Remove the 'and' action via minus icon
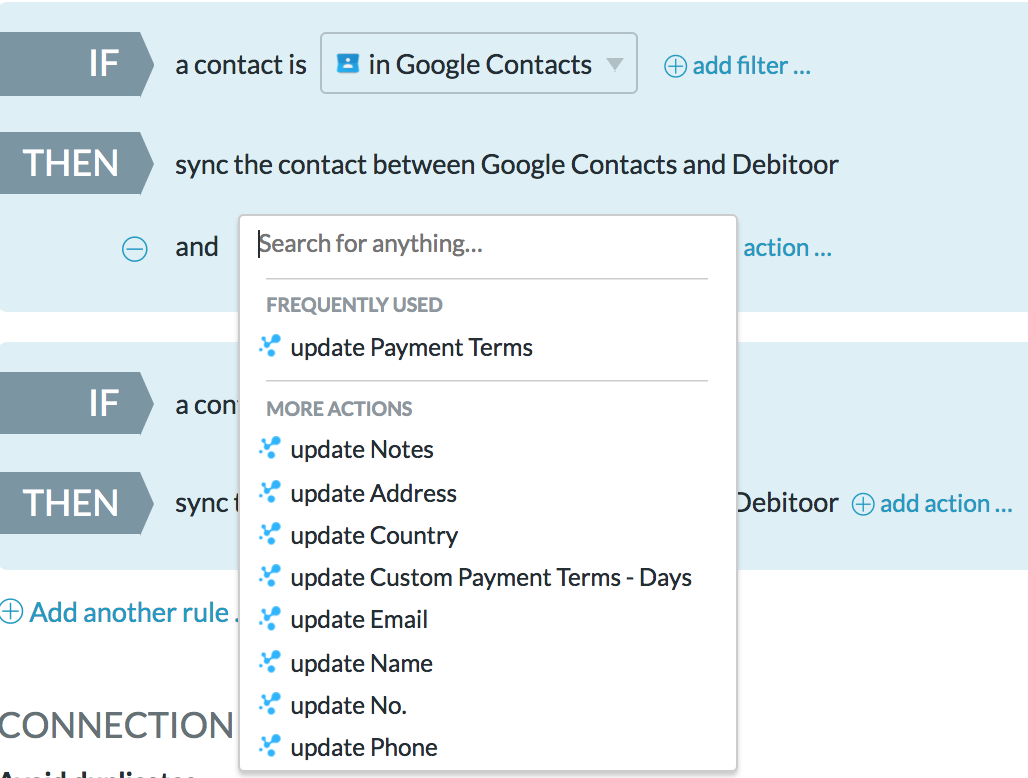Viewport: 1028px width, 778px height. [x=135, y=249]
